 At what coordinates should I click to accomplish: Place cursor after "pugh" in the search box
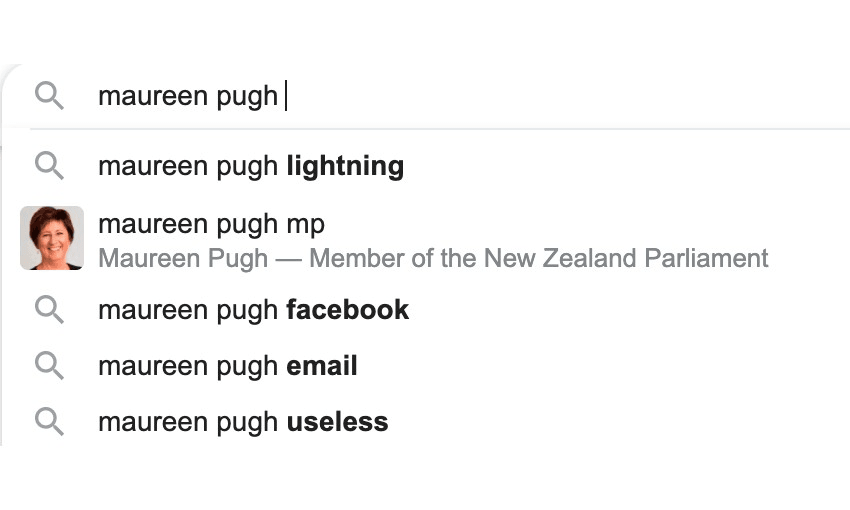point(282,97)
